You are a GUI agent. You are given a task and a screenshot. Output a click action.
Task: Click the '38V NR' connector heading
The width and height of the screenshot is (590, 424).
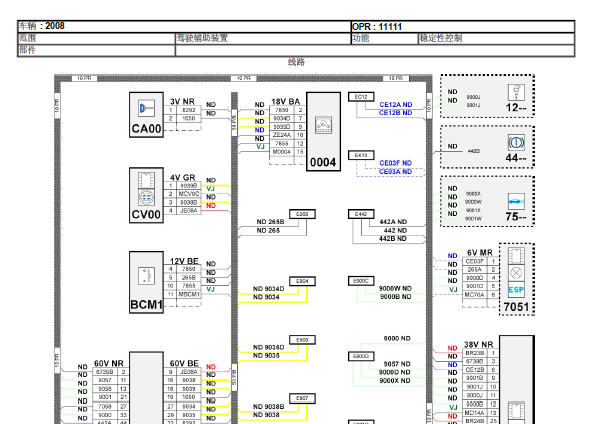tap(478, 345)
